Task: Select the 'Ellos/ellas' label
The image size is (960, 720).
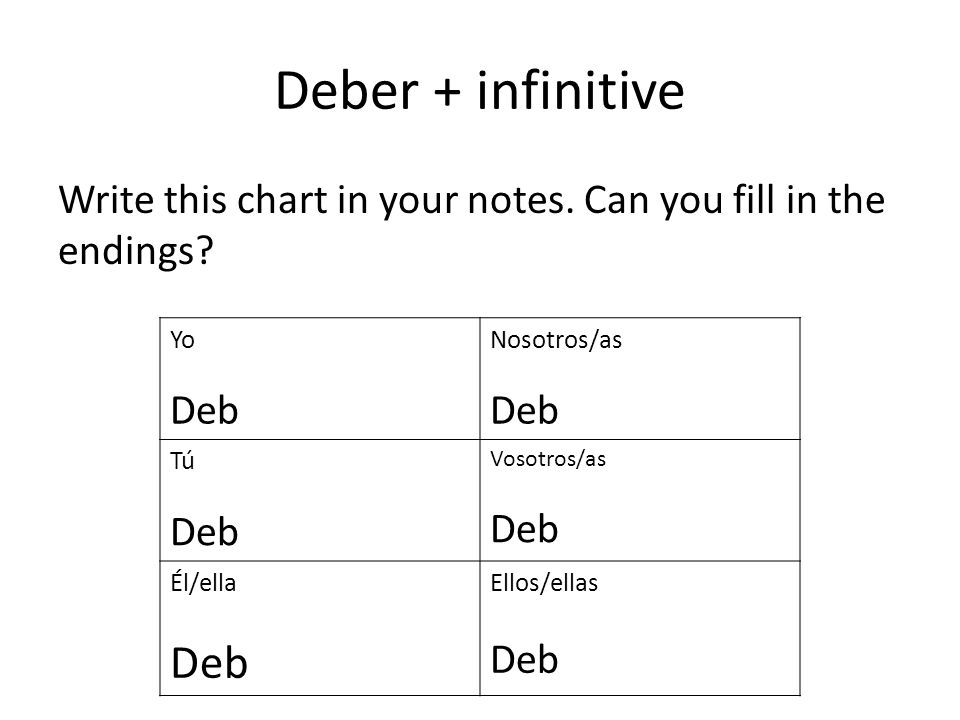Action: (544, 583)
